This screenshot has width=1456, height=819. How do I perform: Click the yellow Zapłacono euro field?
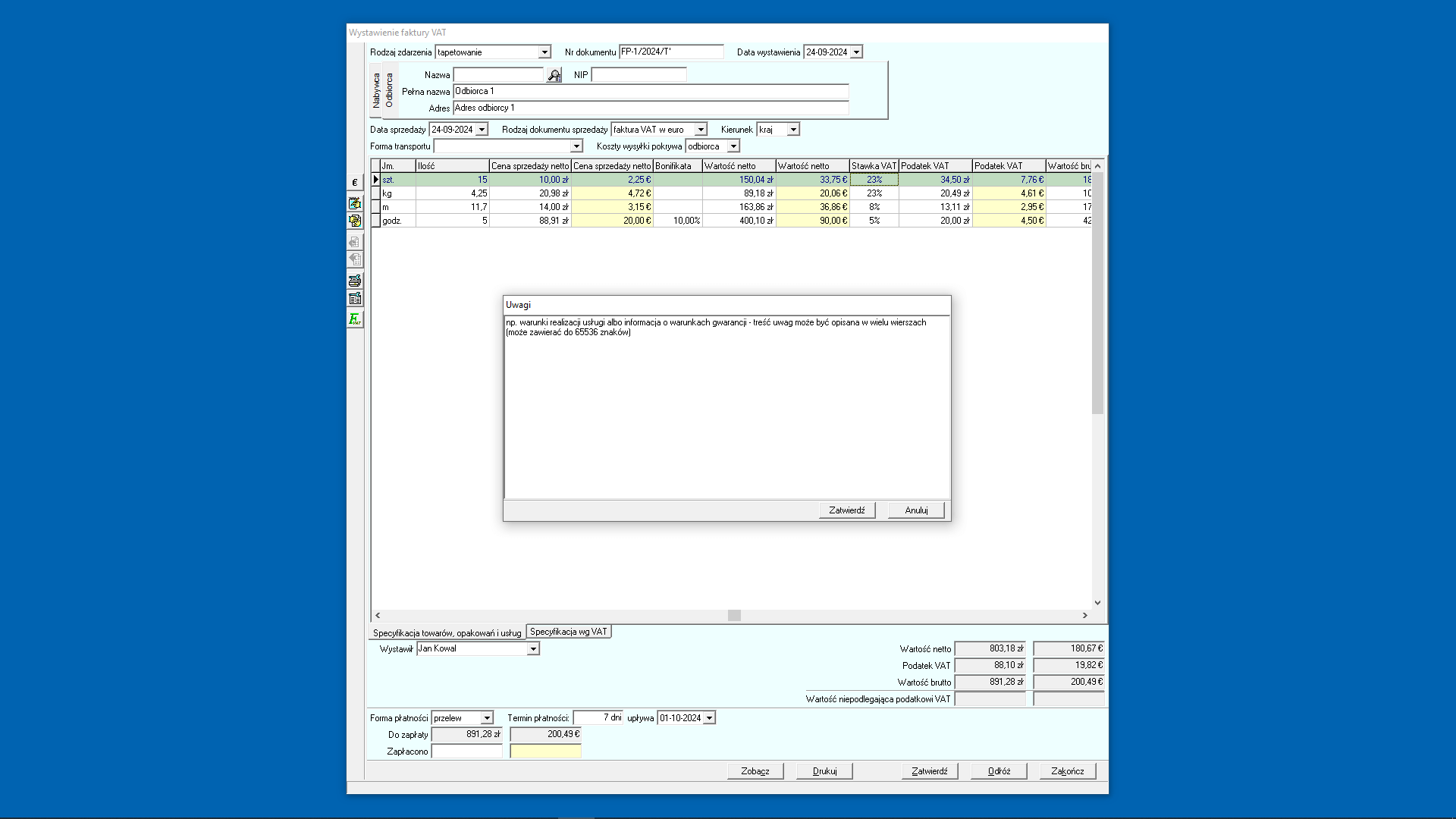pyautogui.click(x=545, y=752)
